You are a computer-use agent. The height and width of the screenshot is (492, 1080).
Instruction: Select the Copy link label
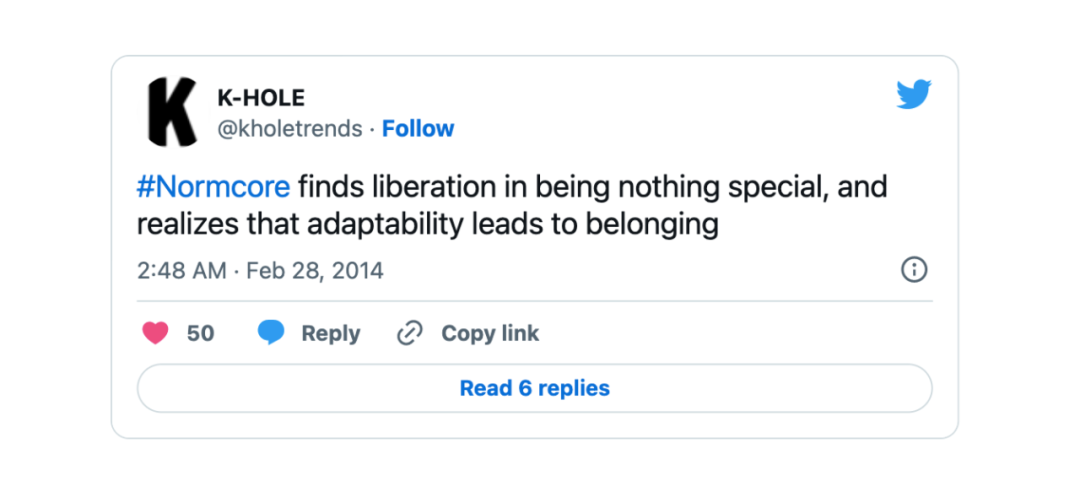490,334
